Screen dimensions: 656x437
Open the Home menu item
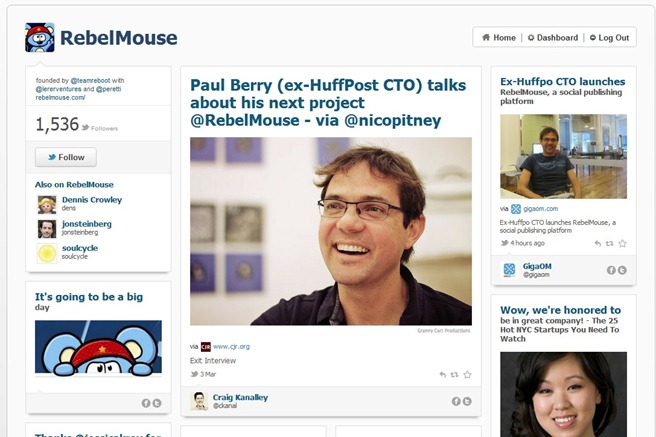(x=499, y=38)
